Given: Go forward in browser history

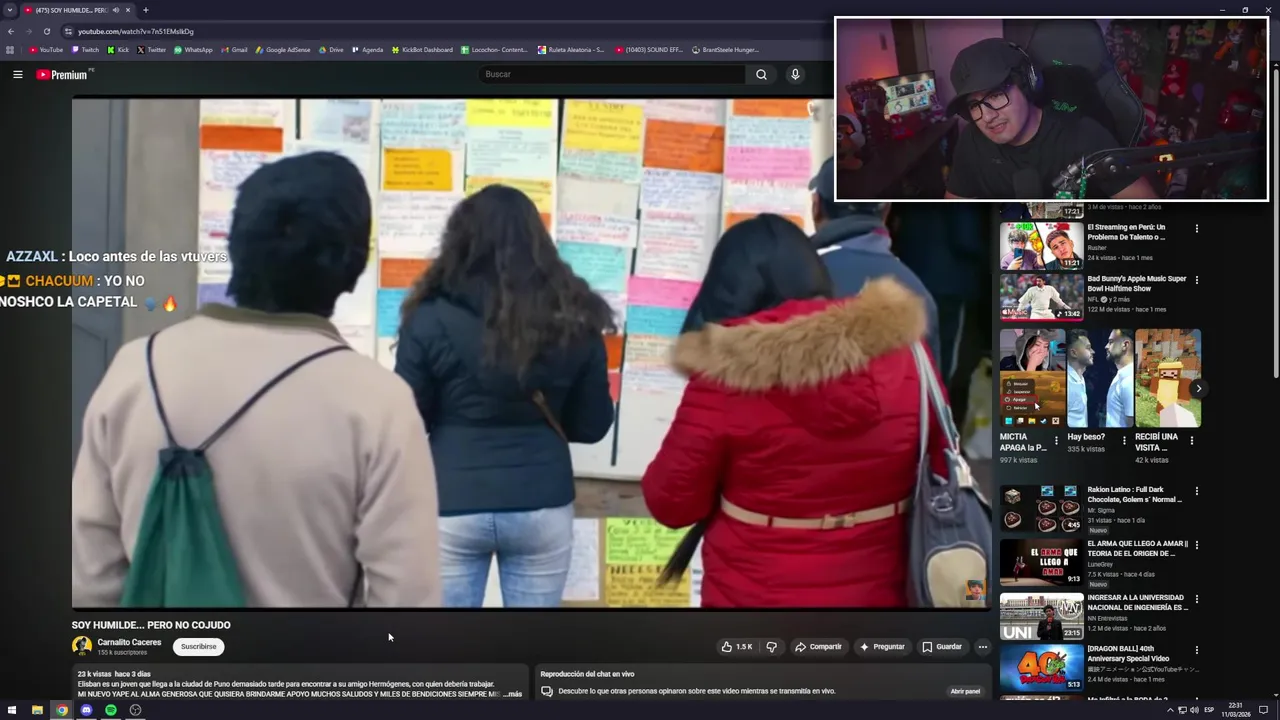Looking at the screenshot, I should pyautogui.click(x=28, y=31).
